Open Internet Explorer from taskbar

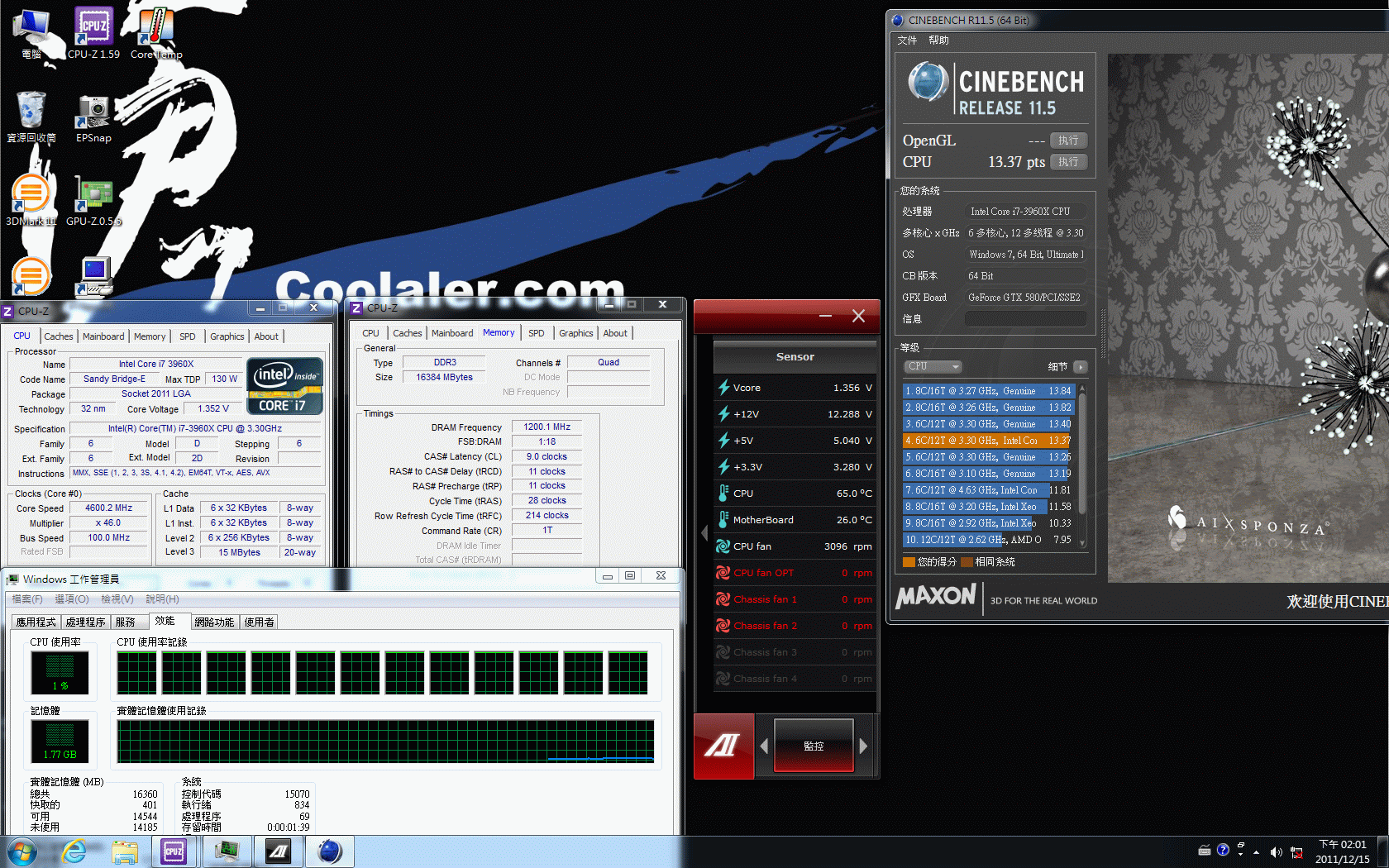(74, 851)
